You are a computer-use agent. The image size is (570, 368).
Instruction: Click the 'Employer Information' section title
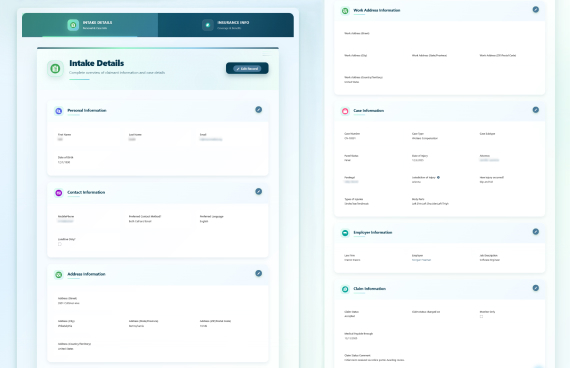tap(373, 232)
